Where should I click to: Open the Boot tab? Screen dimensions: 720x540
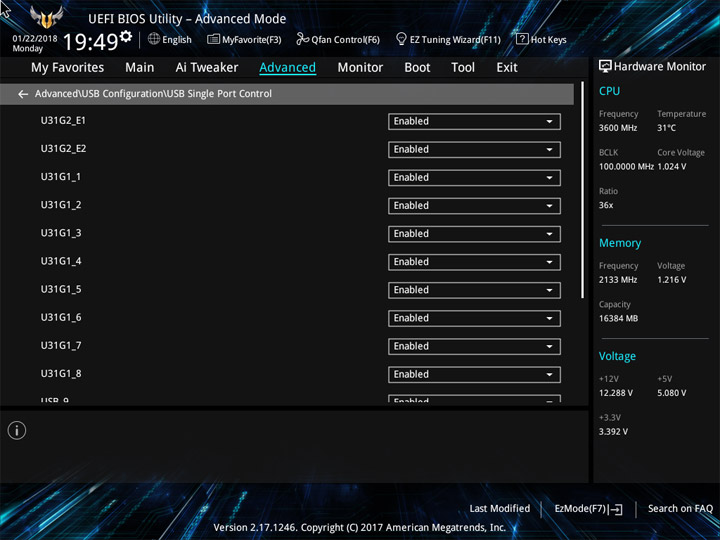tap(417, 68)
